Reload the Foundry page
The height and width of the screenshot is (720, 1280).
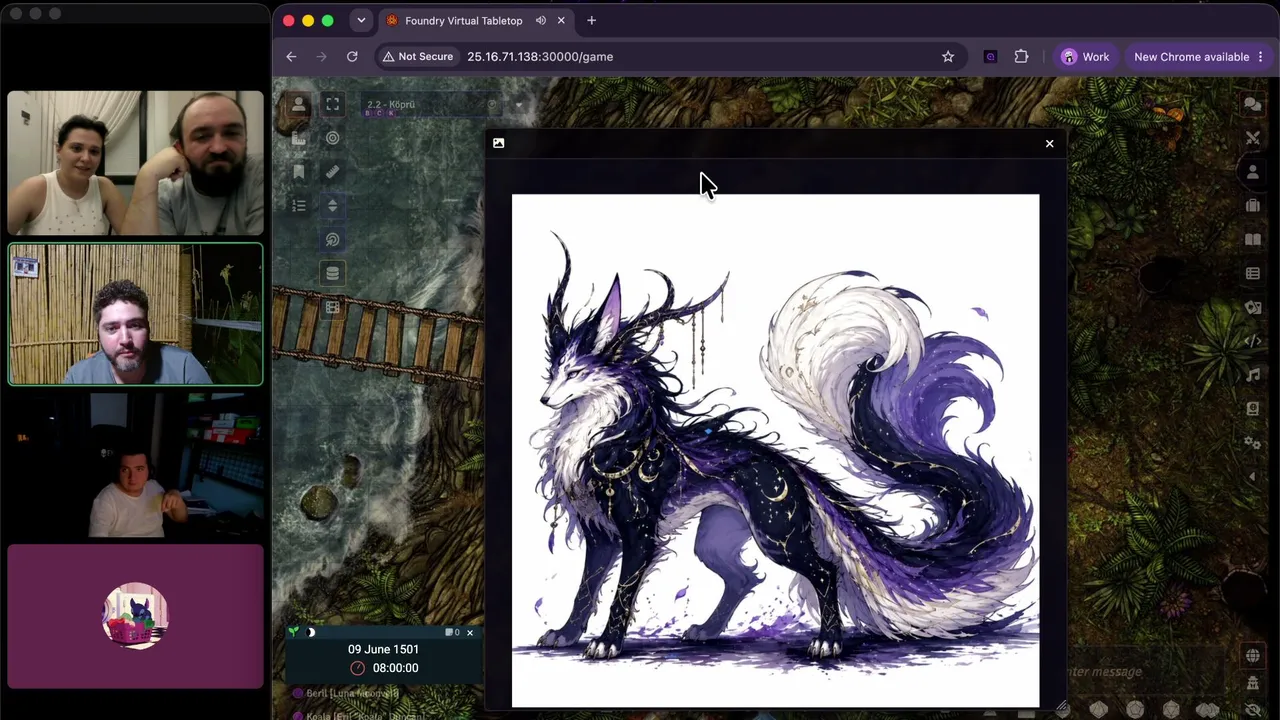click(x=352, y=57)
